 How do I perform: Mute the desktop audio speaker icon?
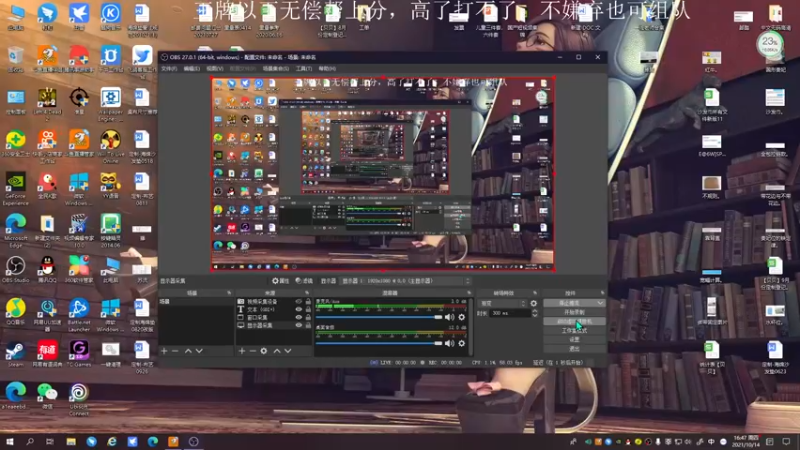coord(449,343)
